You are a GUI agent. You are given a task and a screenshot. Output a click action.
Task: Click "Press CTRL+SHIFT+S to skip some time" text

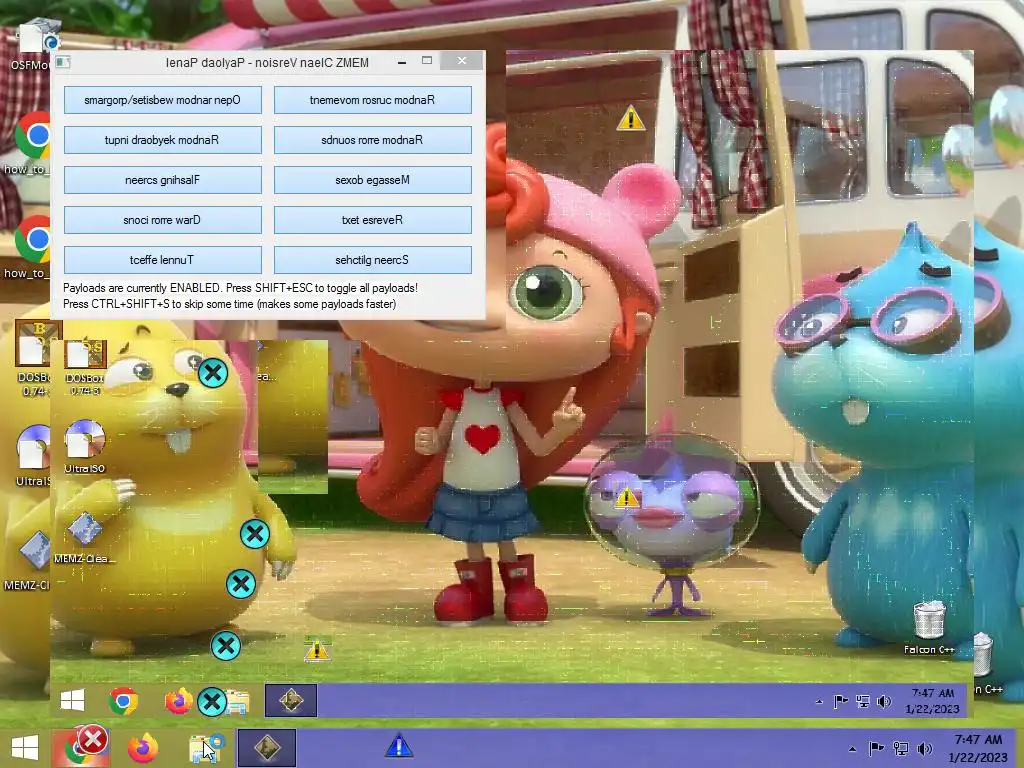pos(229,304)
